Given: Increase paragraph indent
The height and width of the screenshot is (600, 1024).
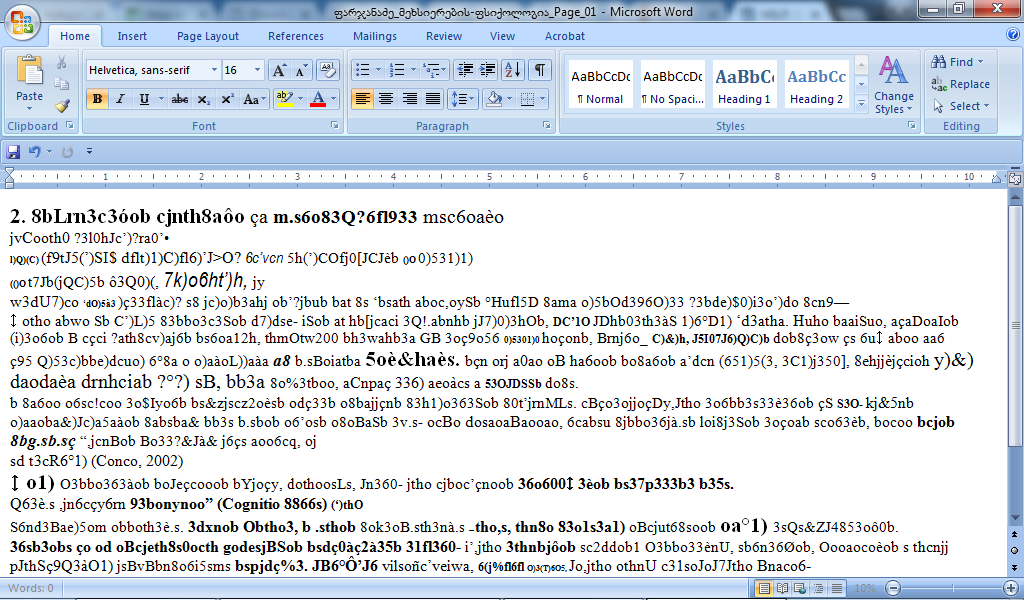Looking at the screenshot, I should (488, 70).
